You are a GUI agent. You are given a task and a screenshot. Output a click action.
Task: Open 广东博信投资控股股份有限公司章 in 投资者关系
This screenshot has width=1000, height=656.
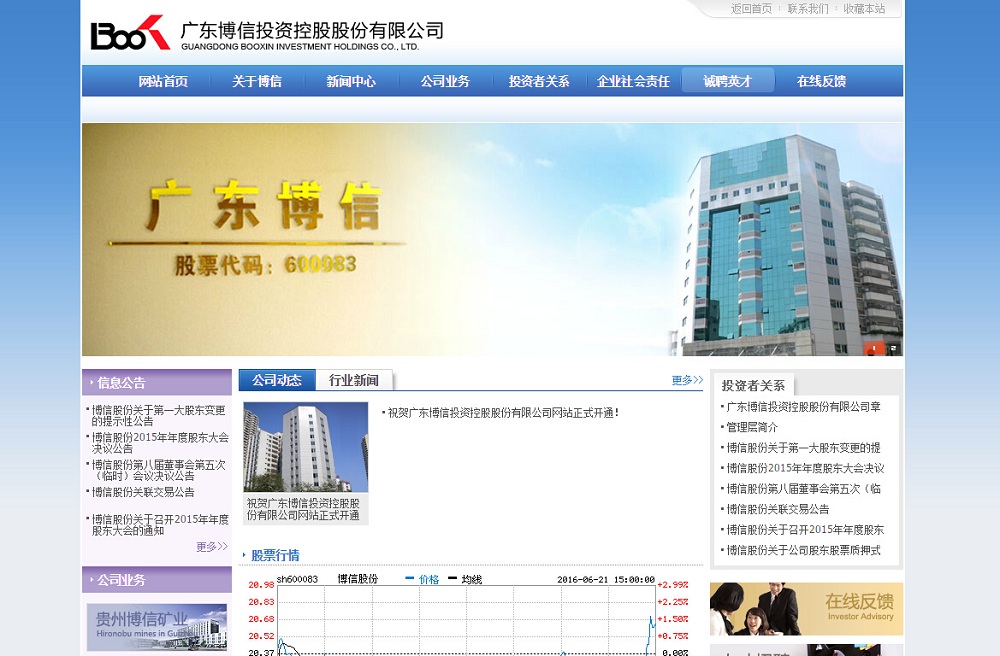[x=803, y=407]
